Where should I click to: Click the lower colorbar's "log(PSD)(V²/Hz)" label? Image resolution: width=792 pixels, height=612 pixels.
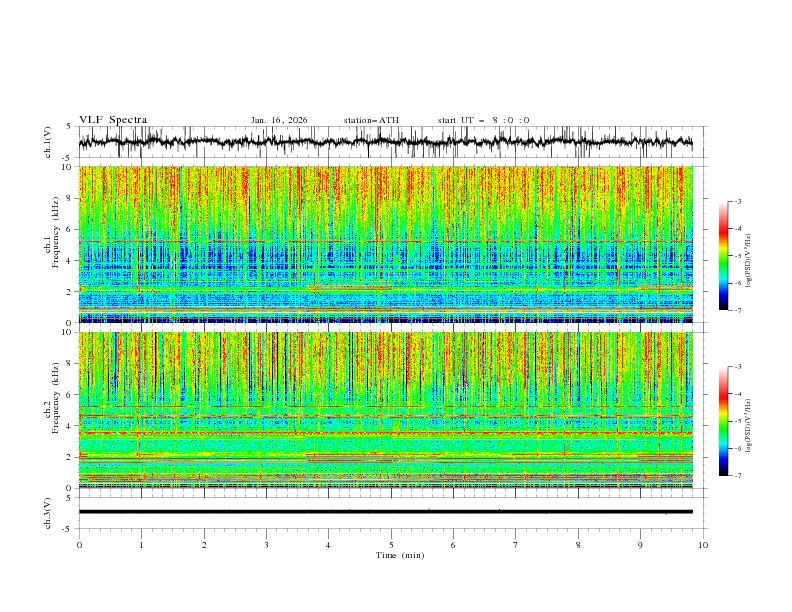[748, 426]
